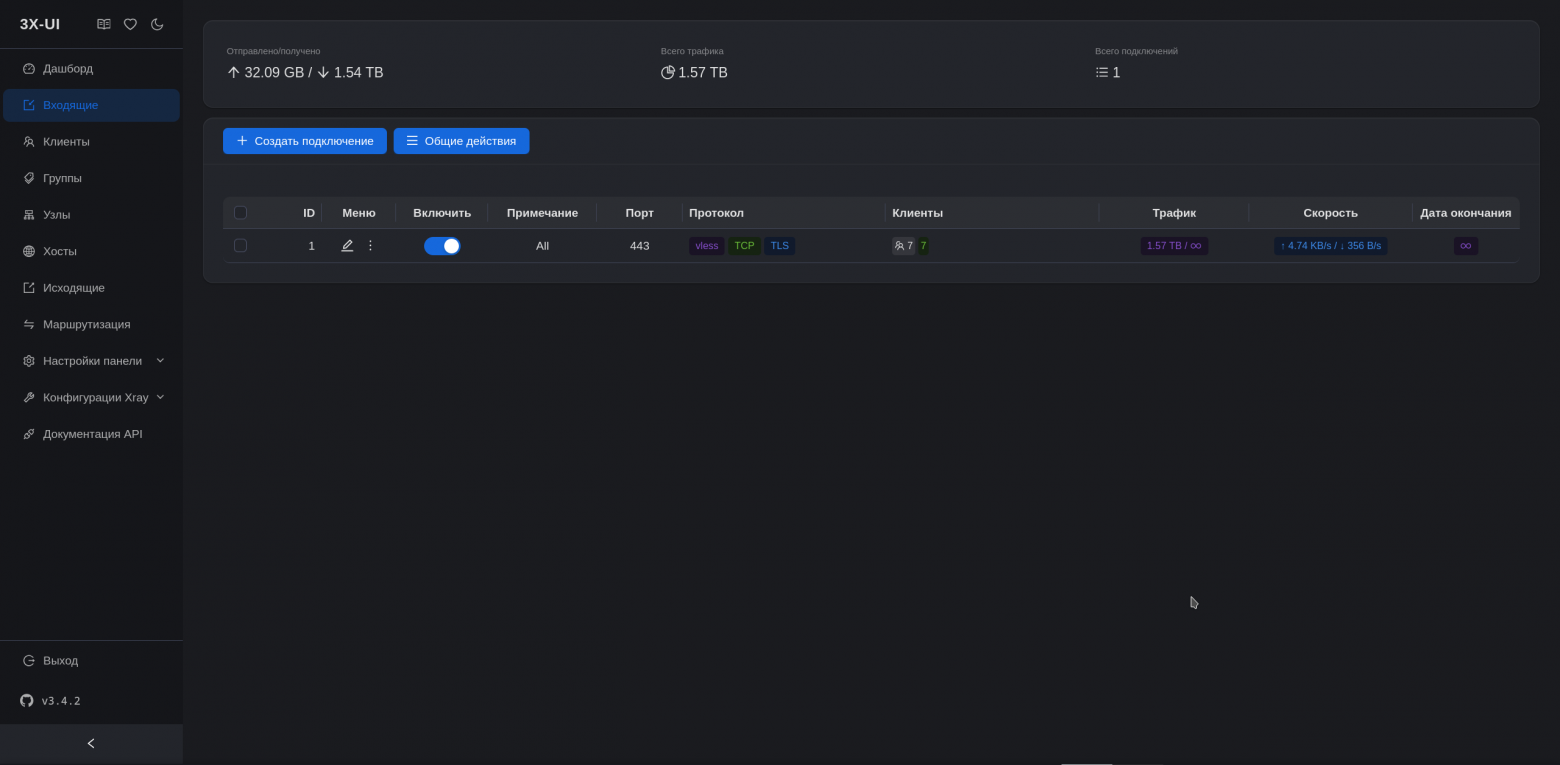Image resolution: width=1560 pixels, height=765 pixels.
Task: Expand Настройки панели submenu chevron
Action: 160,361
